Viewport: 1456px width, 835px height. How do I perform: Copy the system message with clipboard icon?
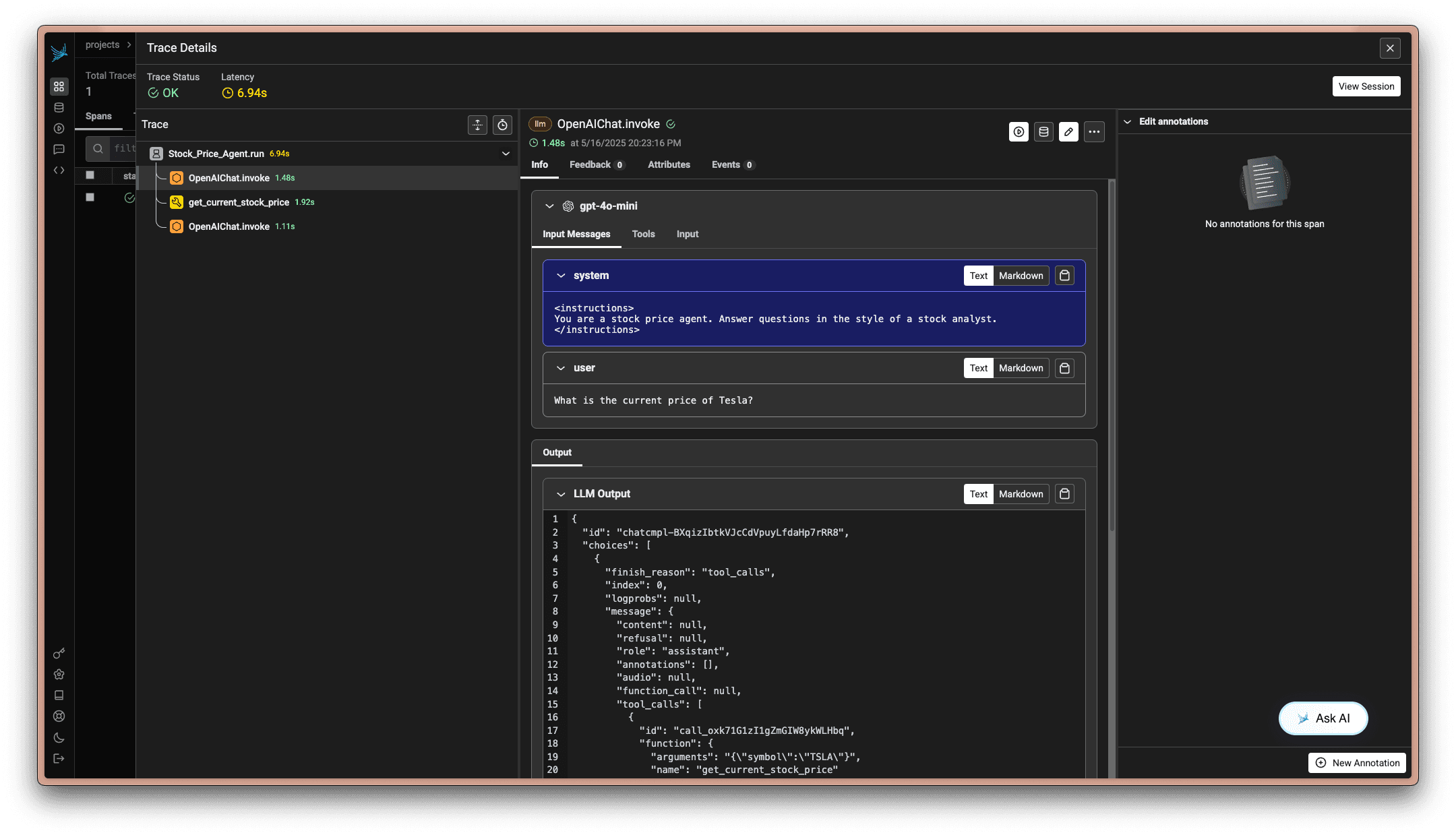(1064, 275)
